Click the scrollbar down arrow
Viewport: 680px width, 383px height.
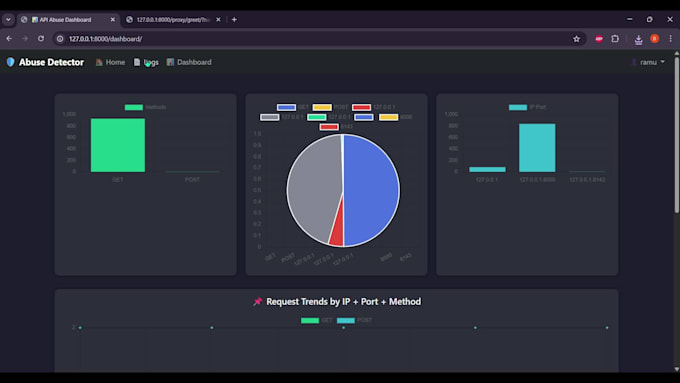pyautogui.click(x=677, y=369)
